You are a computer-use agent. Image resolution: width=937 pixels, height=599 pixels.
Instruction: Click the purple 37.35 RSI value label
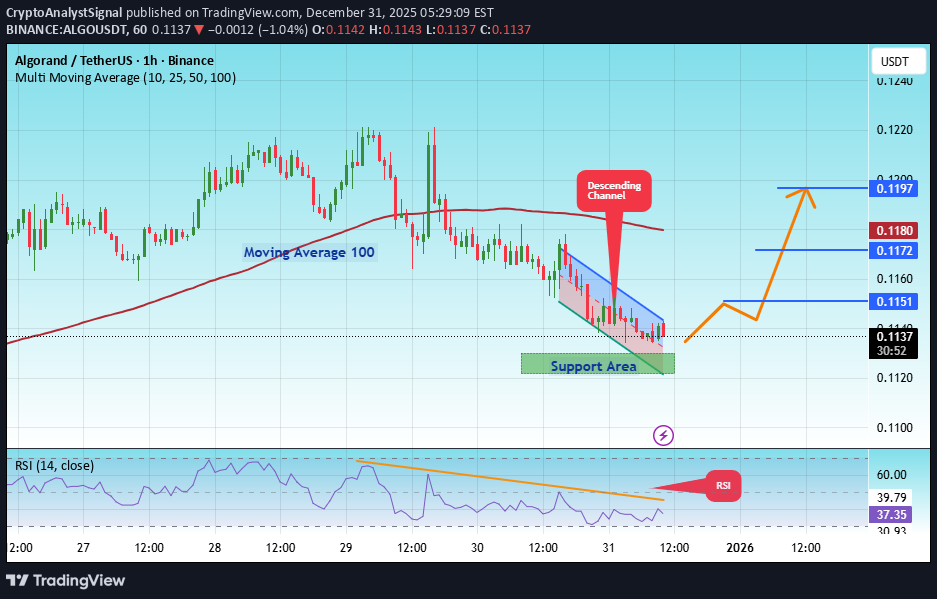click(893, 514)
